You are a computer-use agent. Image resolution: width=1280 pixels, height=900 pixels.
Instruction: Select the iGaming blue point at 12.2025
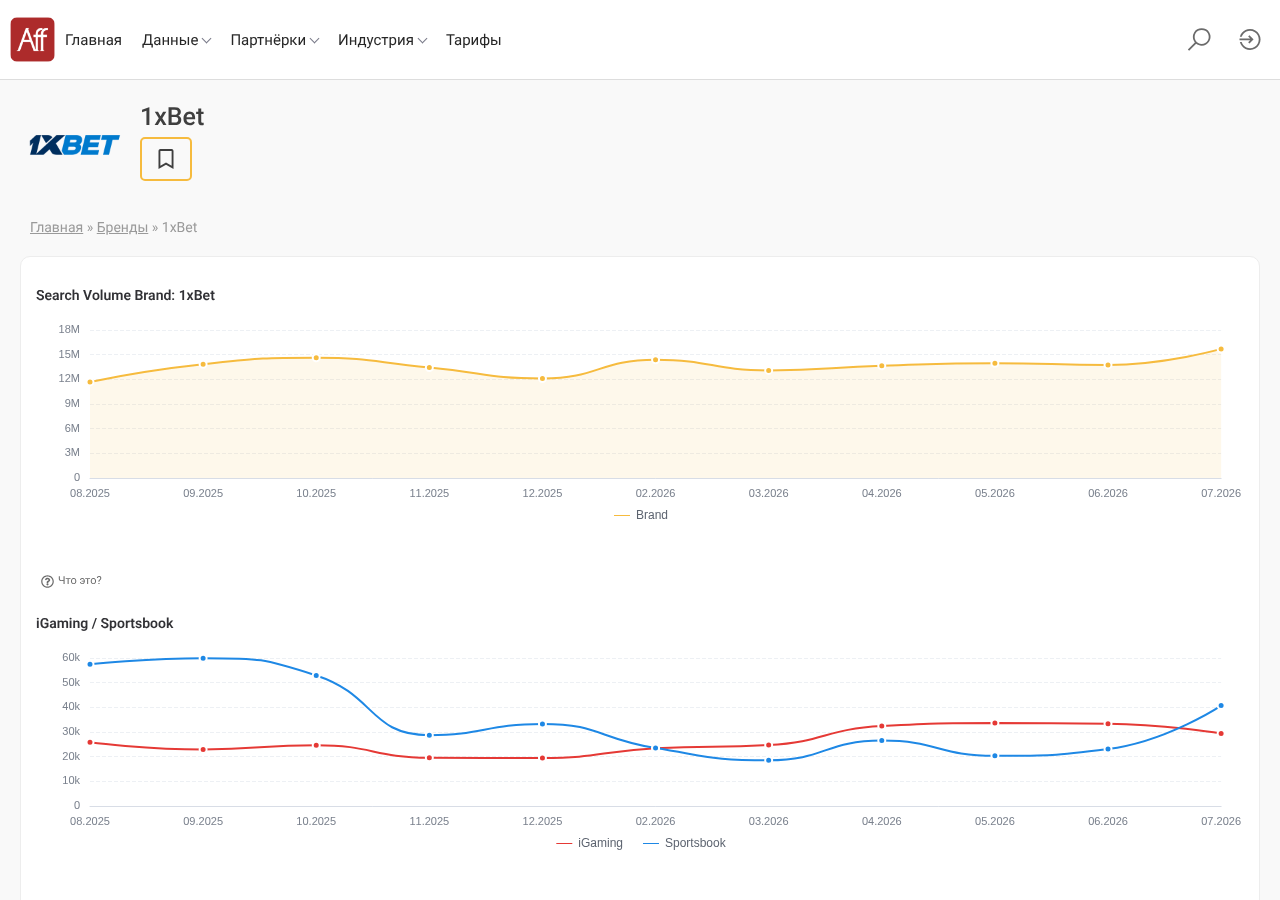(542, 724)
